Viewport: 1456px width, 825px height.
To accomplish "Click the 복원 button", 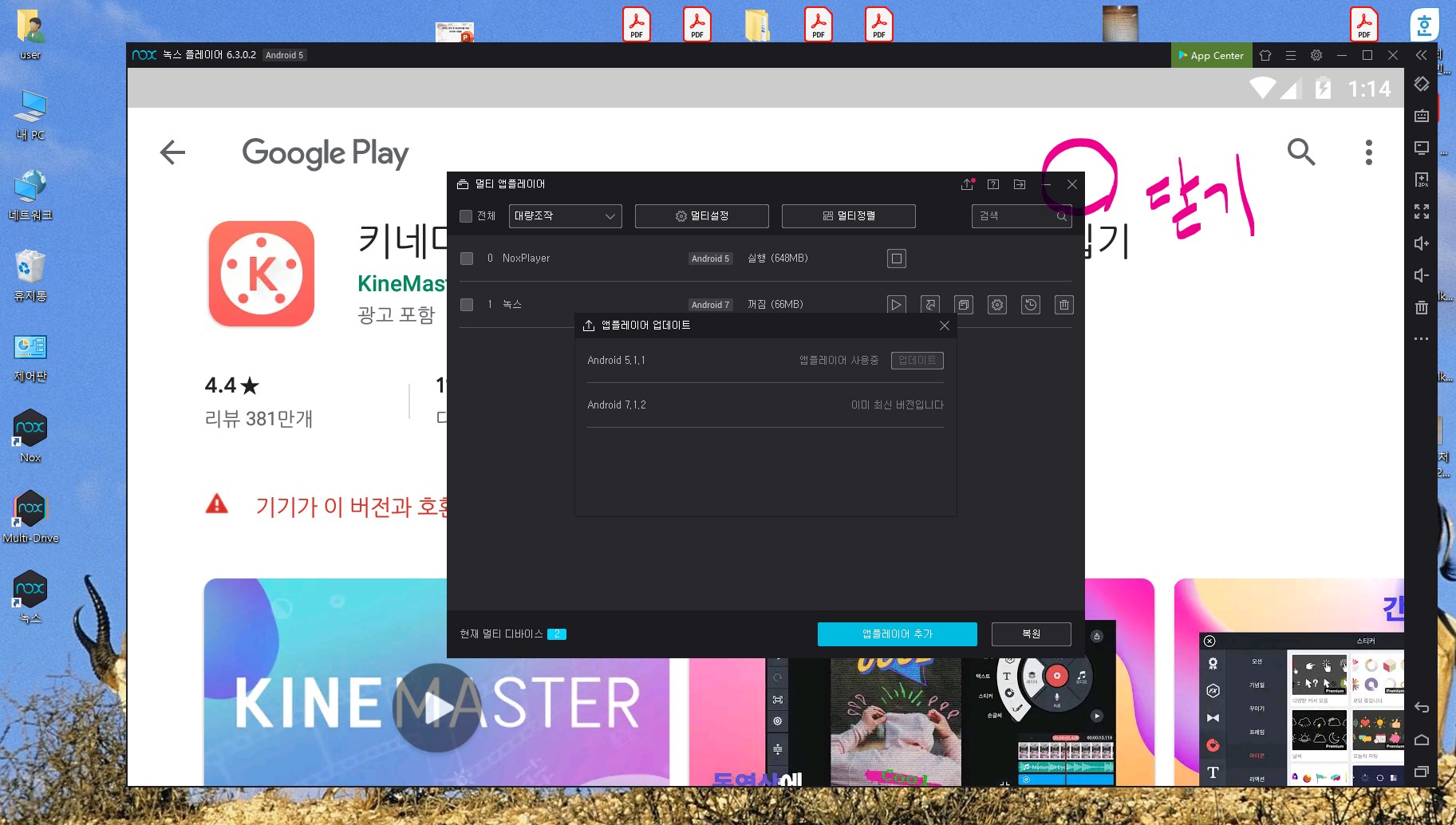I will pos(1032,634).
